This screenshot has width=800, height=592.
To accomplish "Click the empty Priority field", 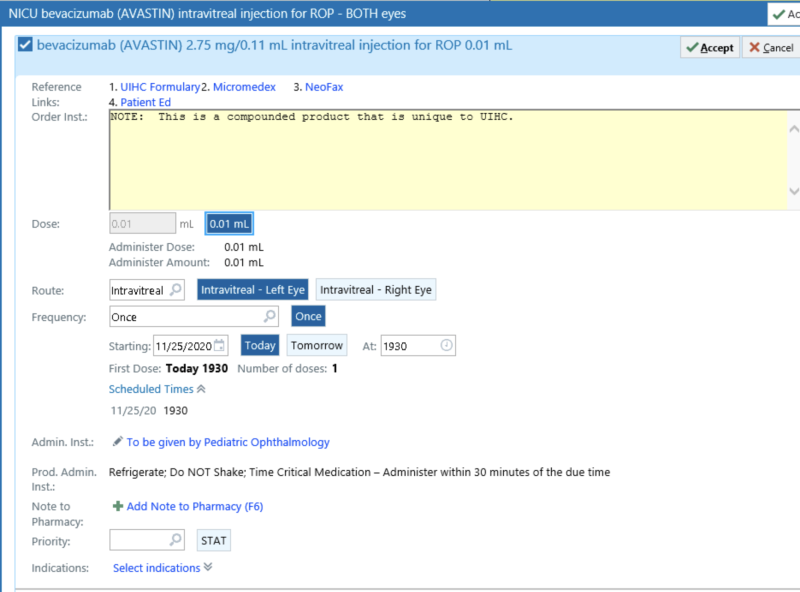I will click(146, 540).
